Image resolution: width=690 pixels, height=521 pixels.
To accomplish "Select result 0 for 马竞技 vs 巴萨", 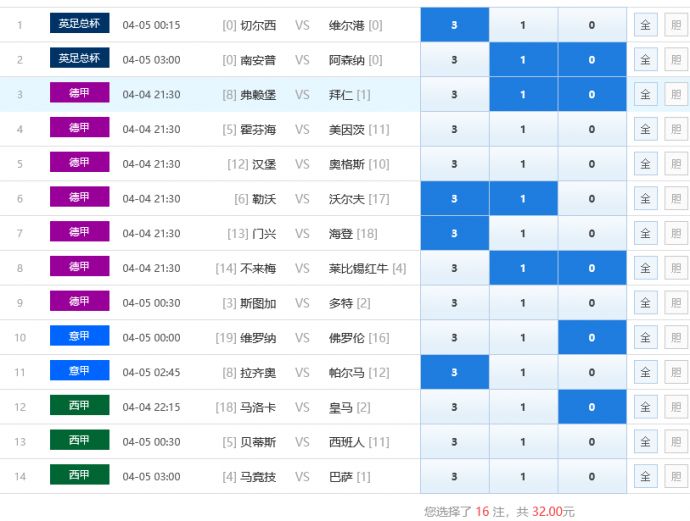I will coord(591,477).
